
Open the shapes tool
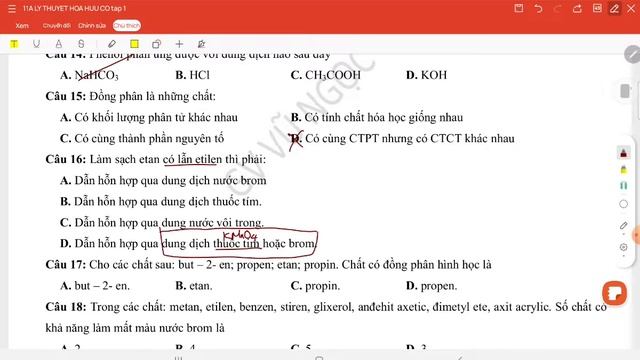157,44
